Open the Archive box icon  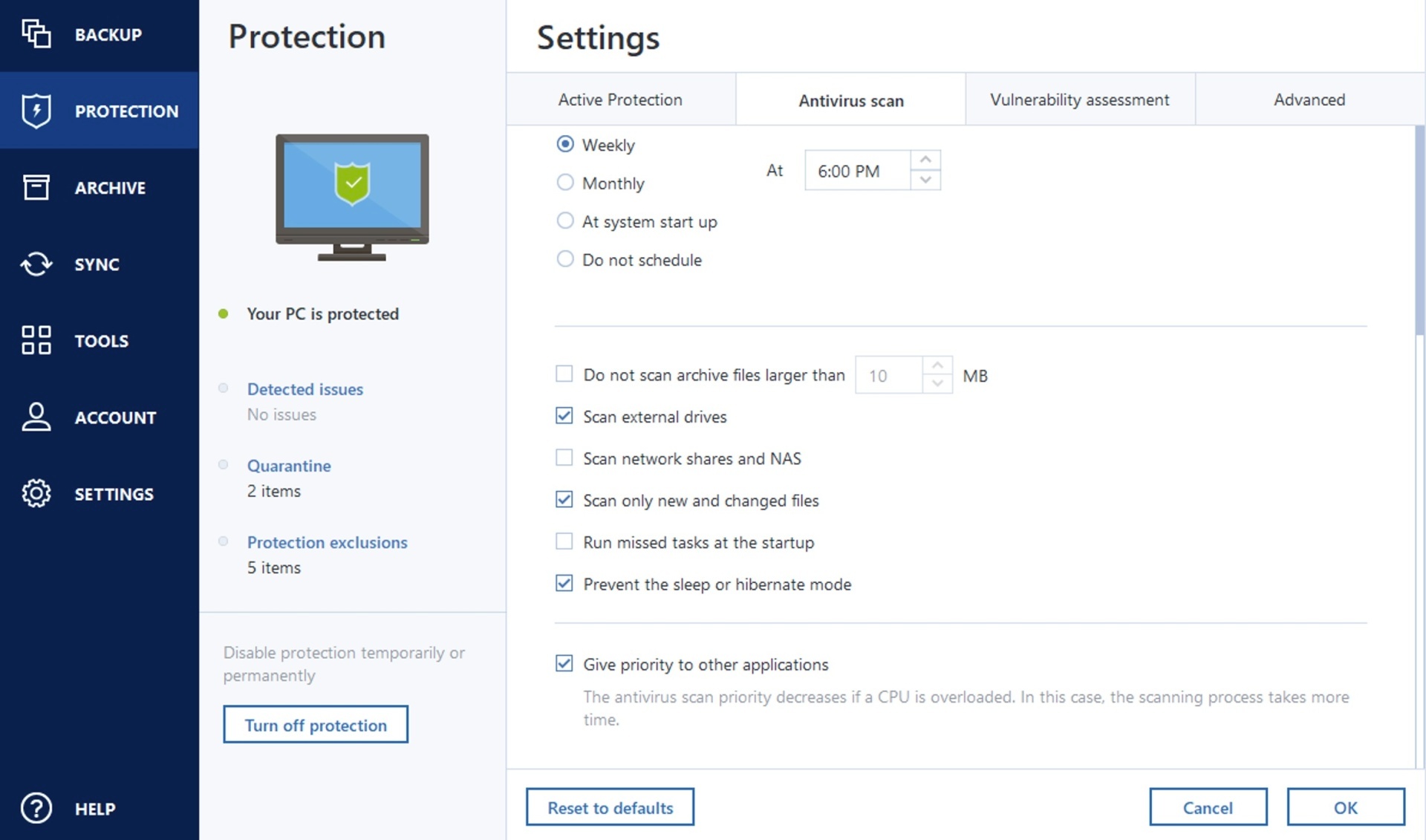coord(36,187)
